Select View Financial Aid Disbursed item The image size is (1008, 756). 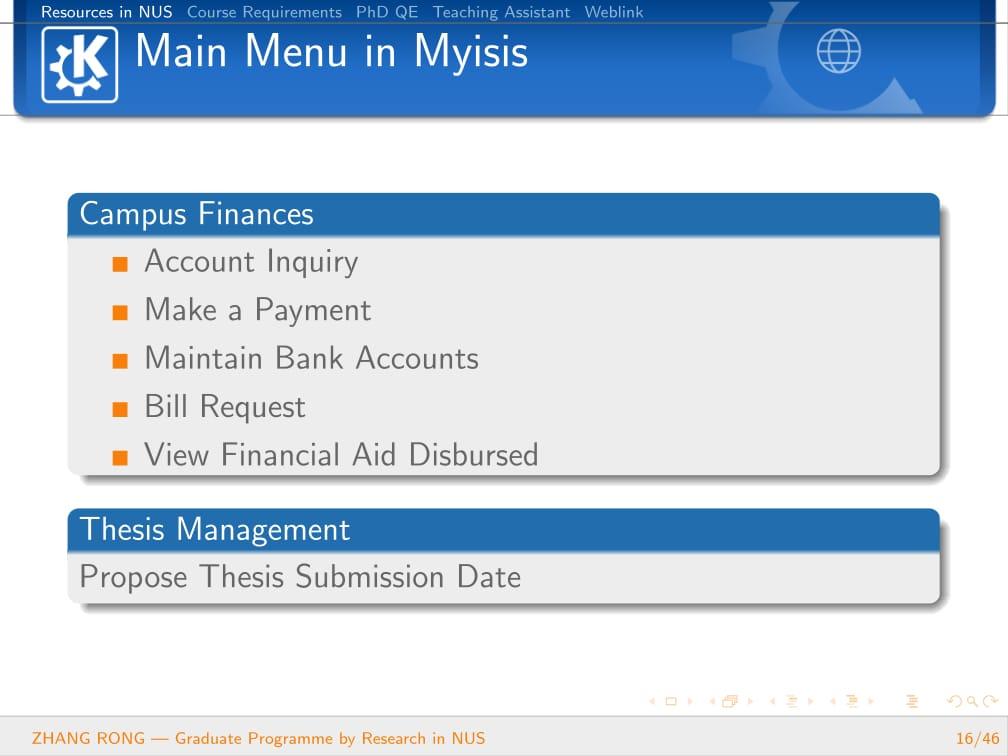coord(341,454)
